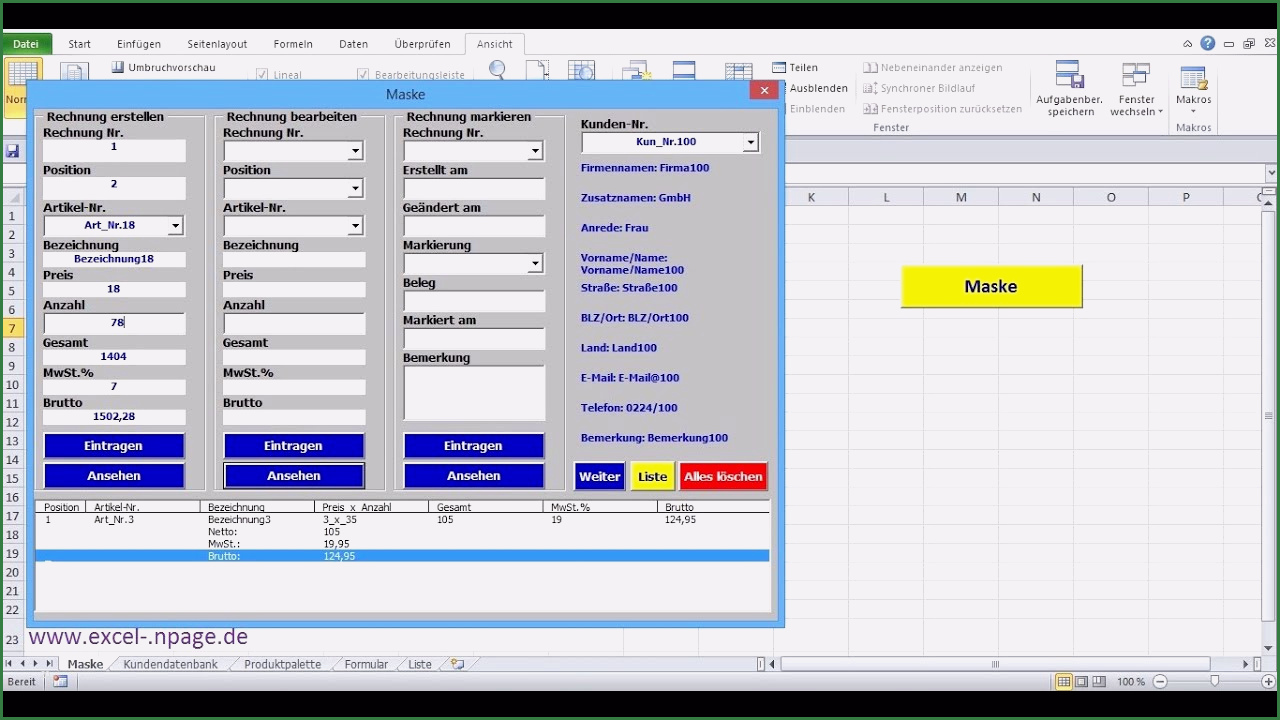The height and width of the screenshot is (720, 1280).
Task: Open the Formeln ribbon tab
Action: point(293,44)
